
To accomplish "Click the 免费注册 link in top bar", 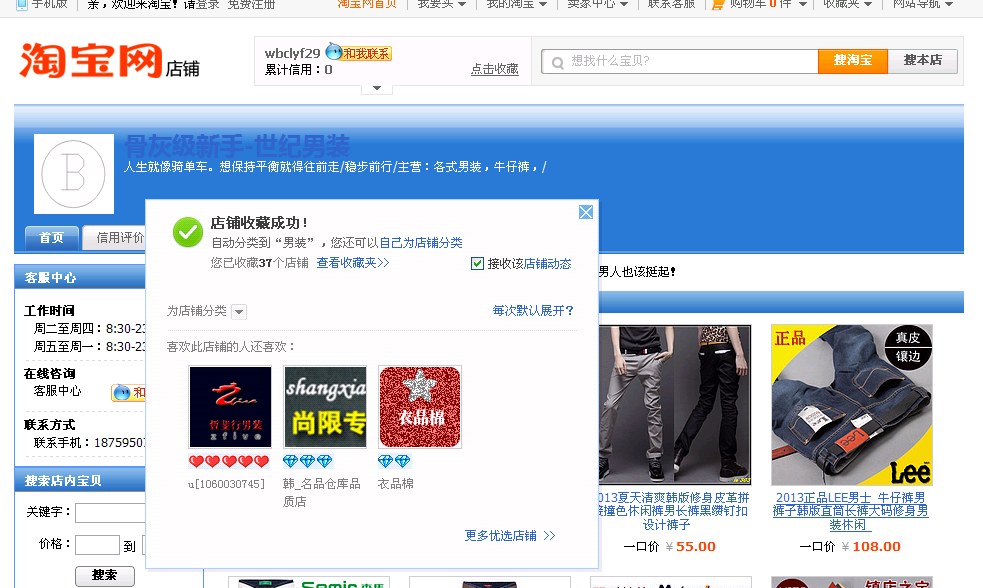I will tap(251, 4).
